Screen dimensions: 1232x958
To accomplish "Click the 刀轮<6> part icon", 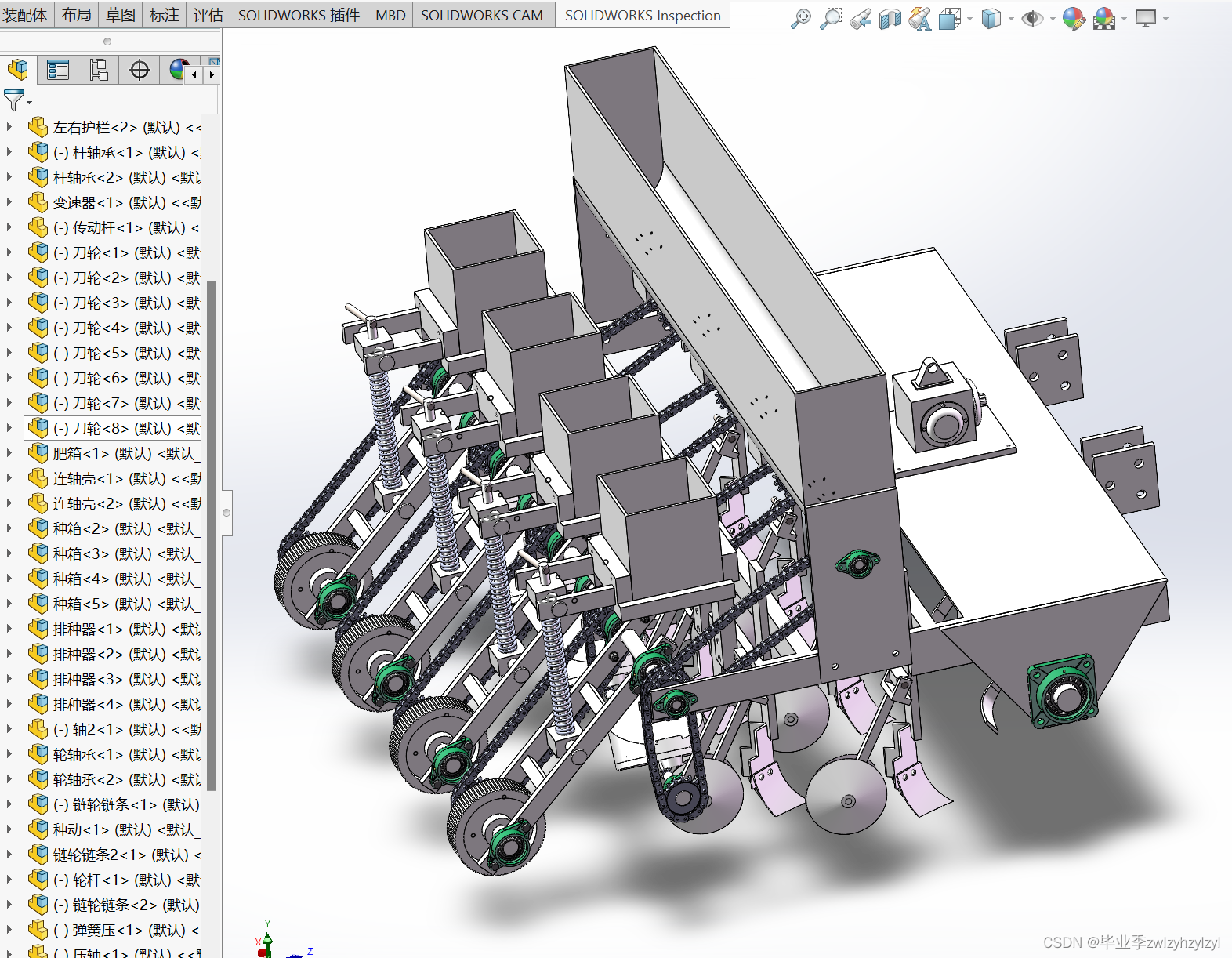I will tap(38, 377).
